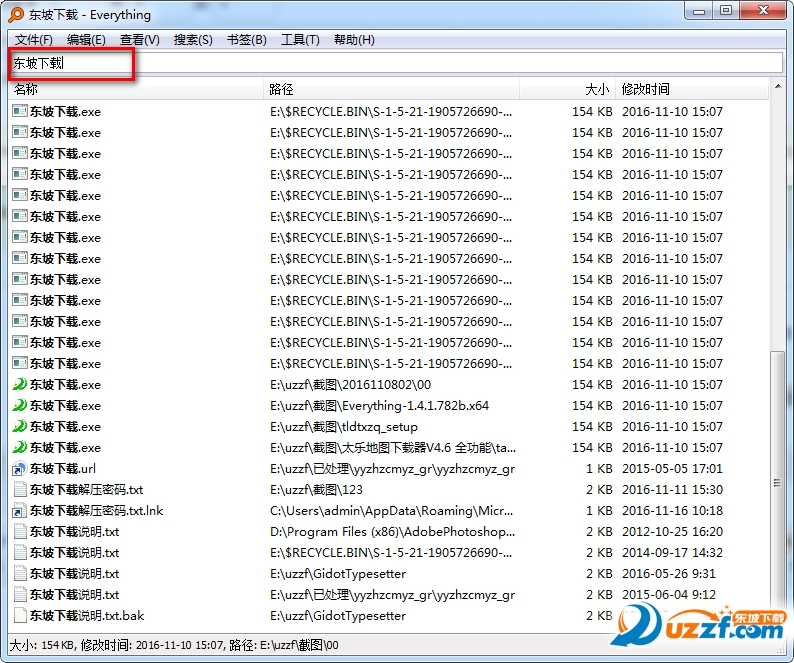The height and width of the screenshot is (663, 794).
Task: Open the 文件(F) menu
Action: pyautogui.click(x=33, y=40)
